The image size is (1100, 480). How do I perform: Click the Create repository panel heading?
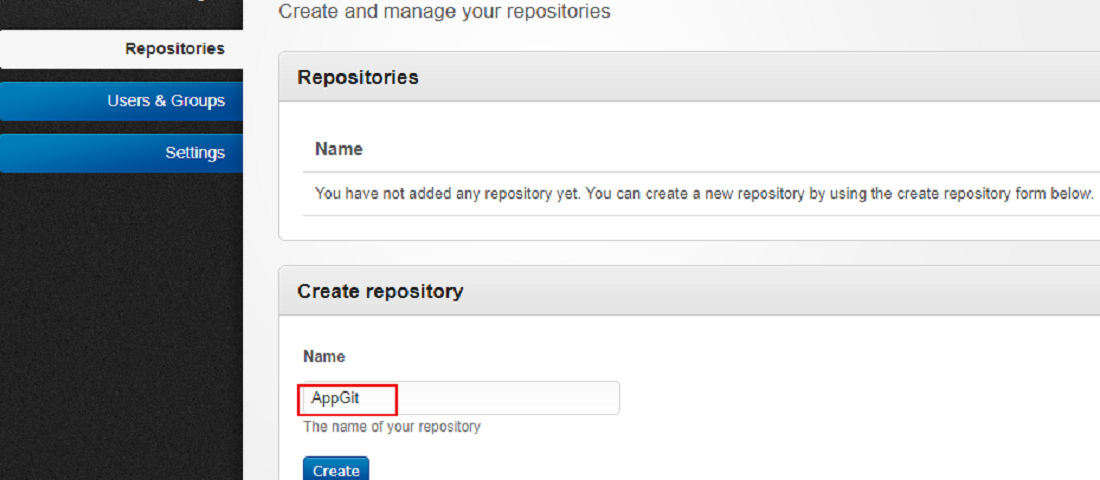click(380, 291)
